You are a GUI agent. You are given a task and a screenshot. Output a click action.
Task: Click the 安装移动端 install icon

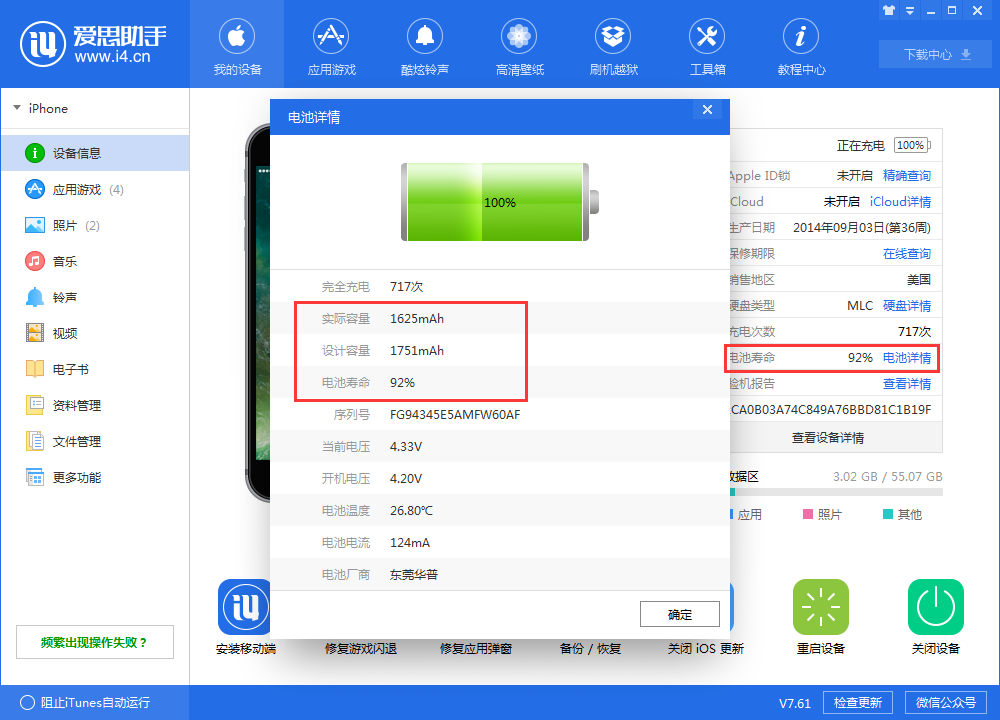pos(243,607)
